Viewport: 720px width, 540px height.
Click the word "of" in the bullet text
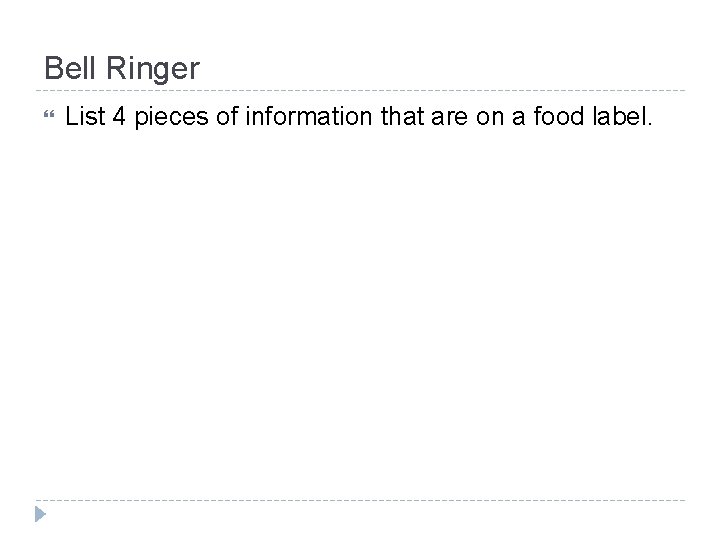[x=227, y=116]
